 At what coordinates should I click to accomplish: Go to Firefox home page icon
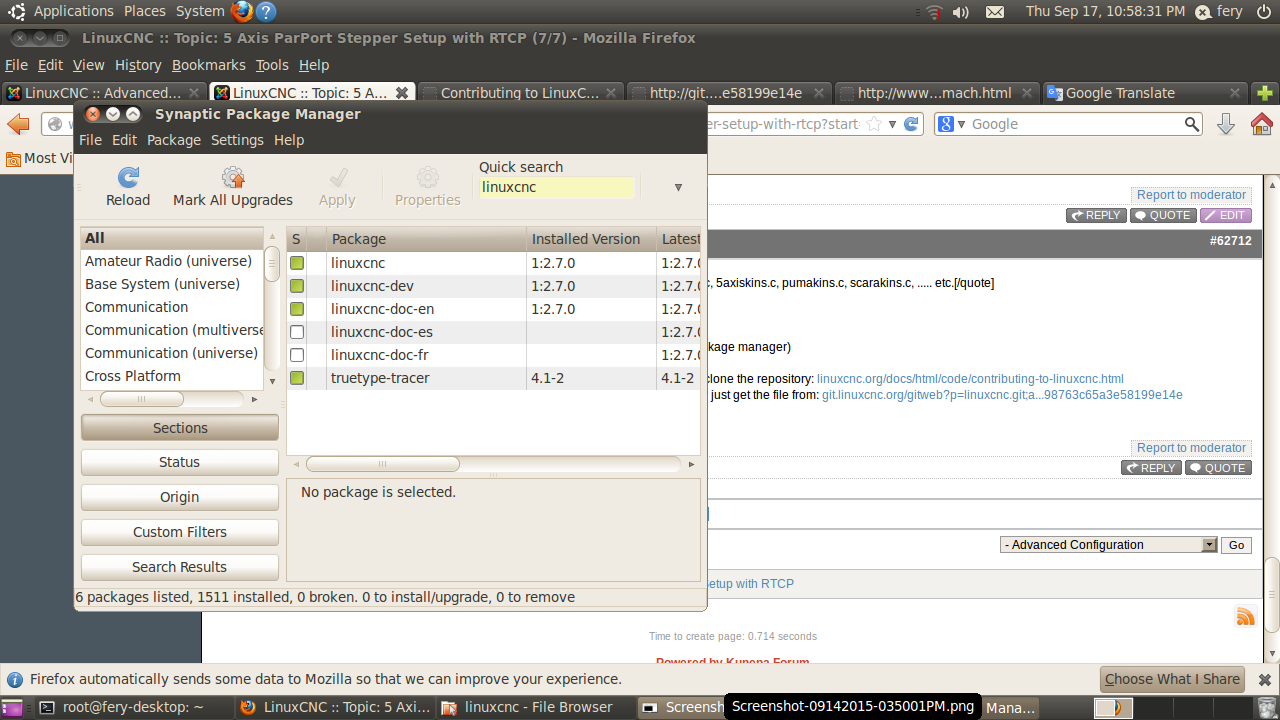pyautogui.click(x=1261, y=124)
